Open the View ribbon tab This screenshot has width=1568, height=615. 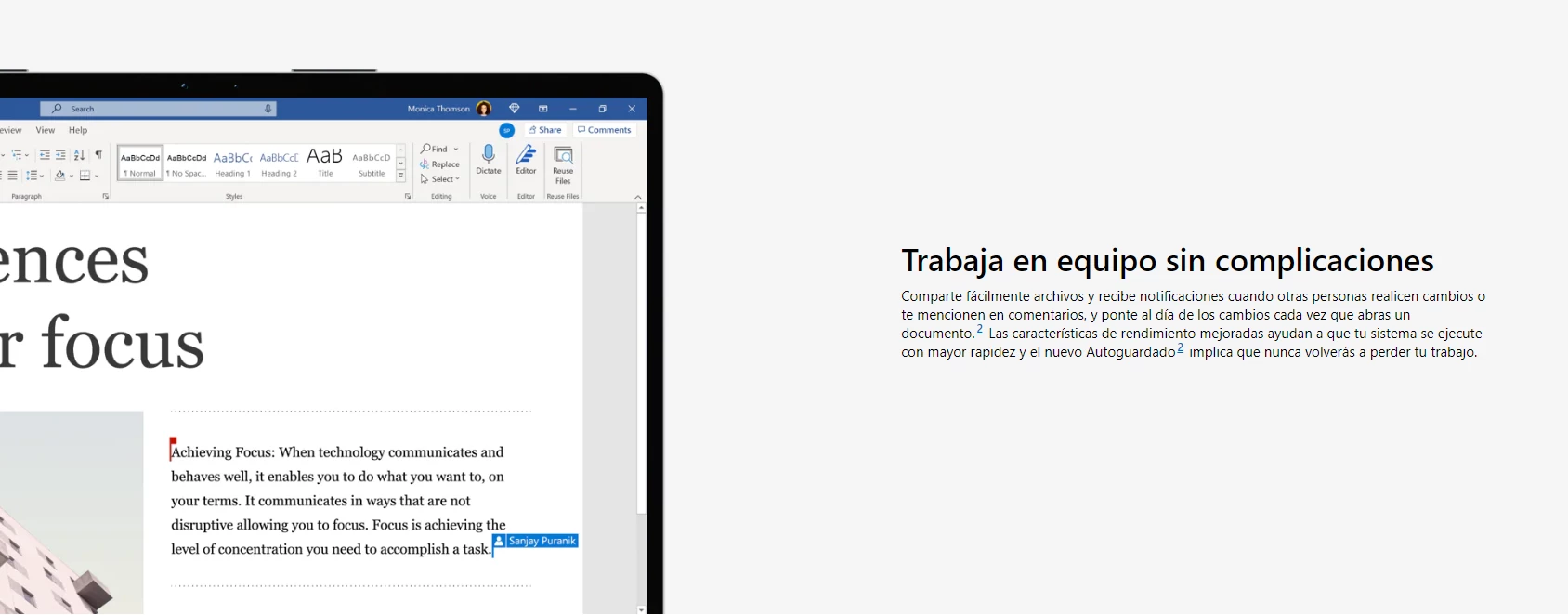(46, 130)
